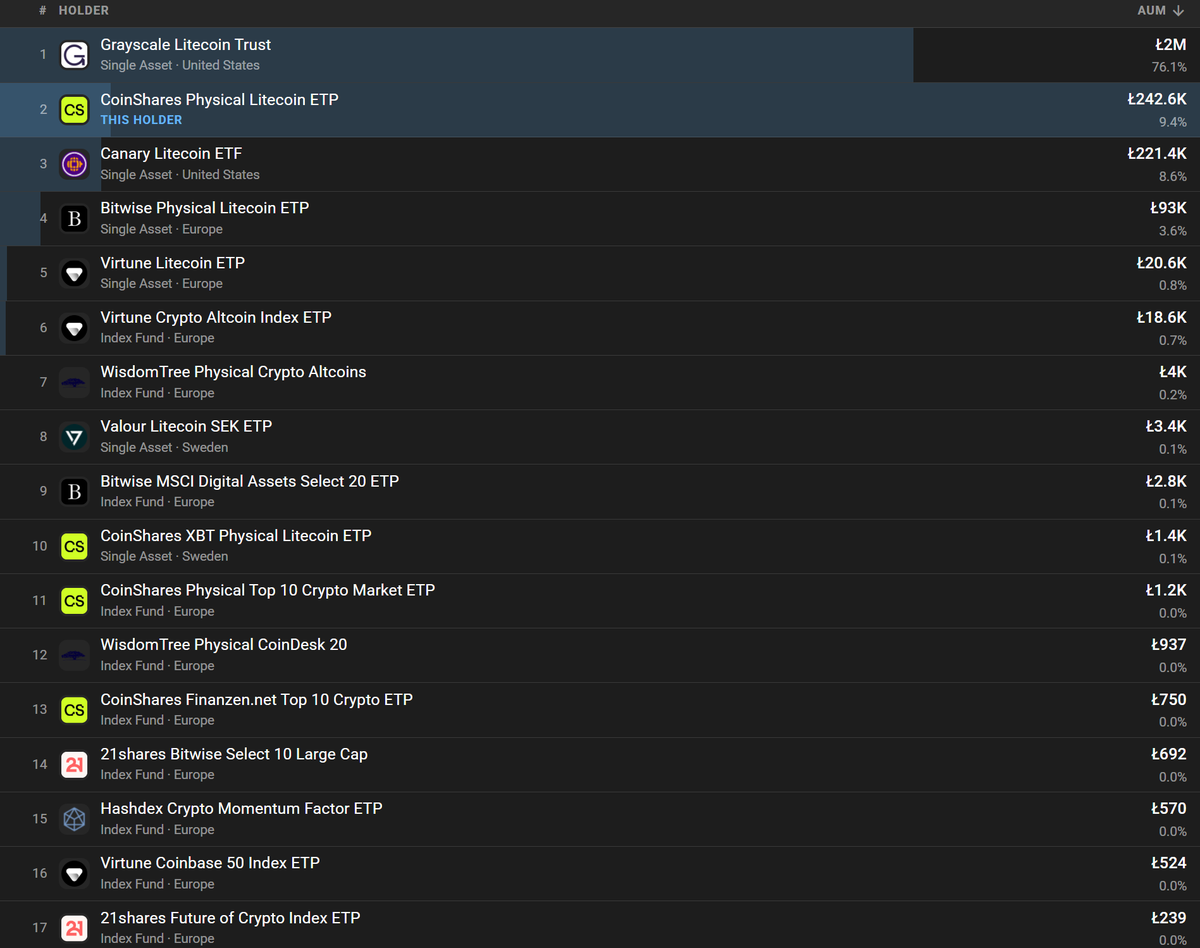The image size is (1200, 948).
Task: Click the Ł1.2K AUM value
Action: (x=1166, y=590)
